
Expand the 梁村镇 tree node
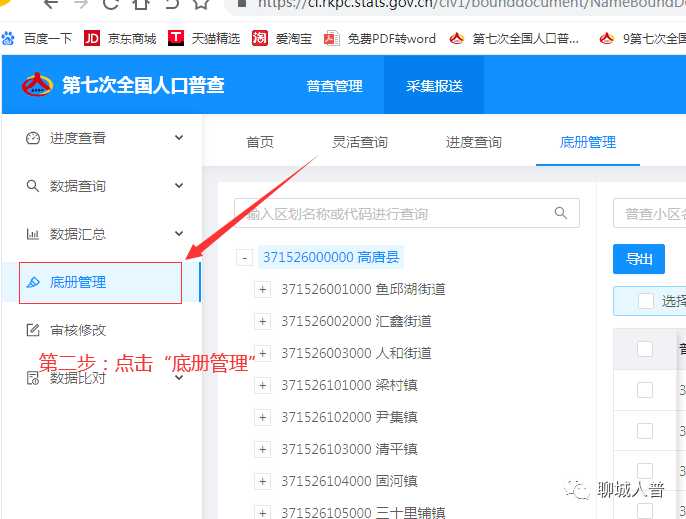262,386
